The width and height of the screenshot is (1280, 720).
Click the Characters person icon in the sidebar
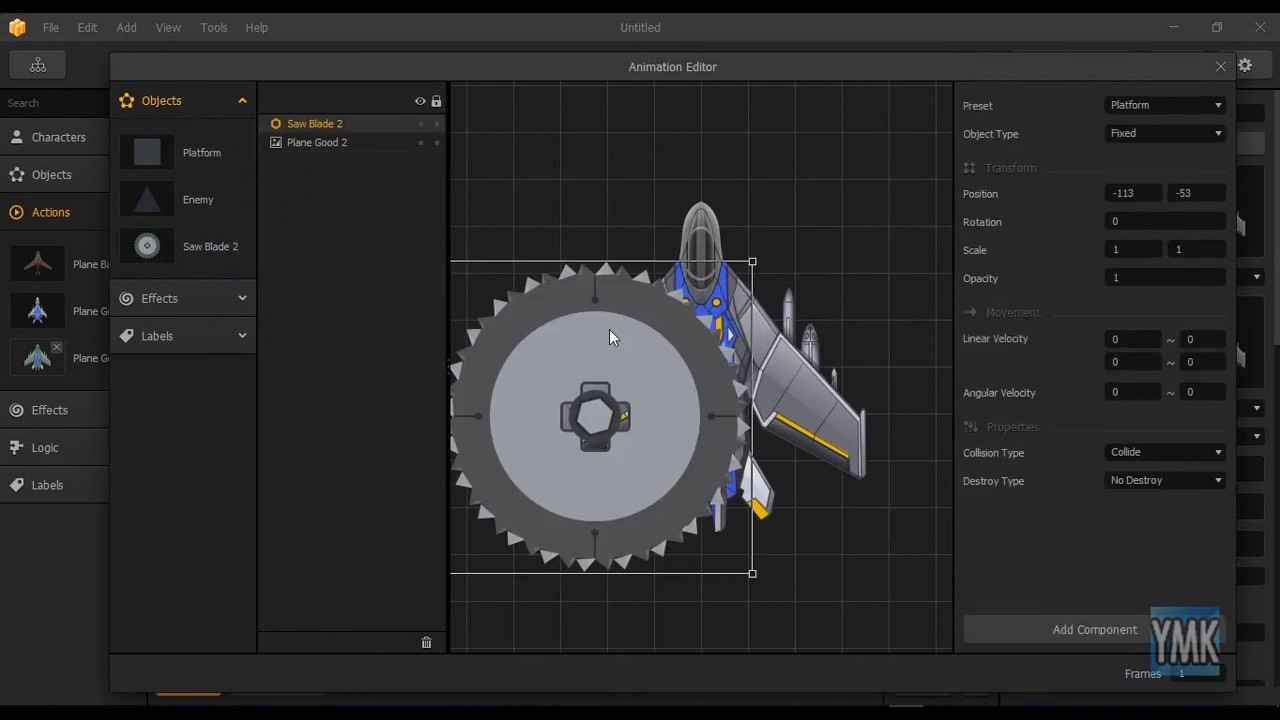coord(17,137)
